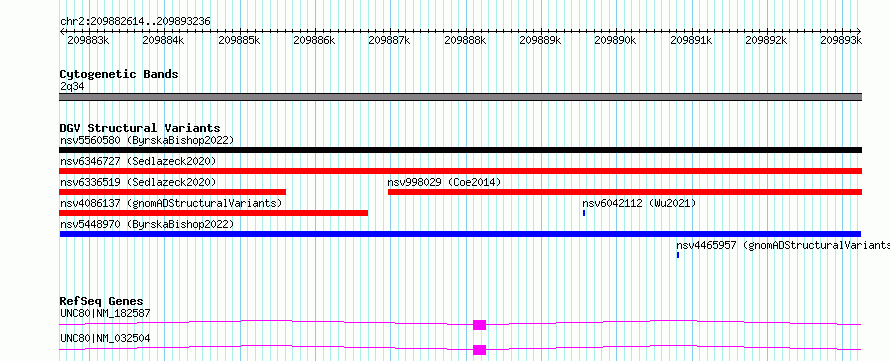The width and height of the screenshot is (890, 361).
Task: Open the UNC80|NM_182587 gene label
Action: point(106,313)
